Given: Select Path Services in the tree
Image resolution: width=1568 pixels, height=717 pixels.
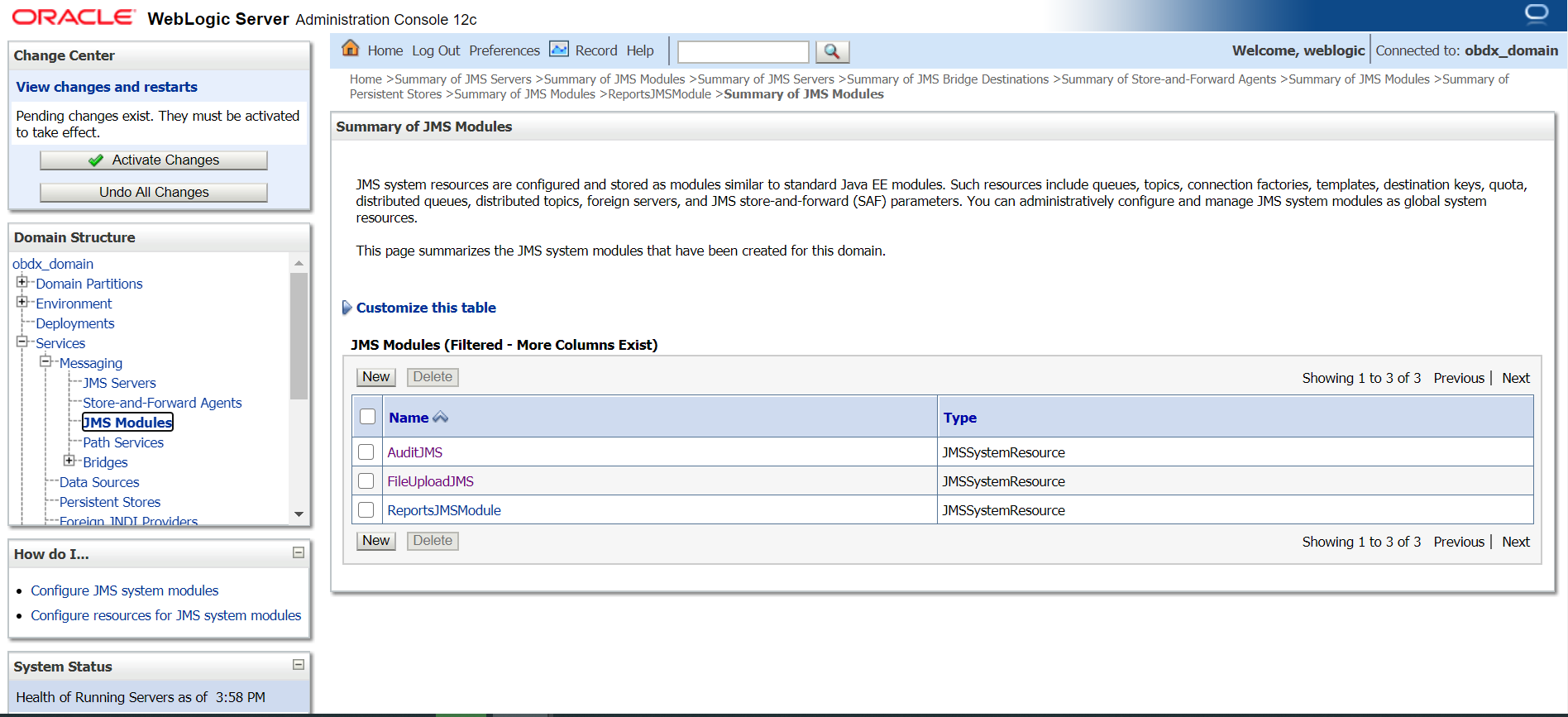Looking at the screenshot, I should [123, 442].
